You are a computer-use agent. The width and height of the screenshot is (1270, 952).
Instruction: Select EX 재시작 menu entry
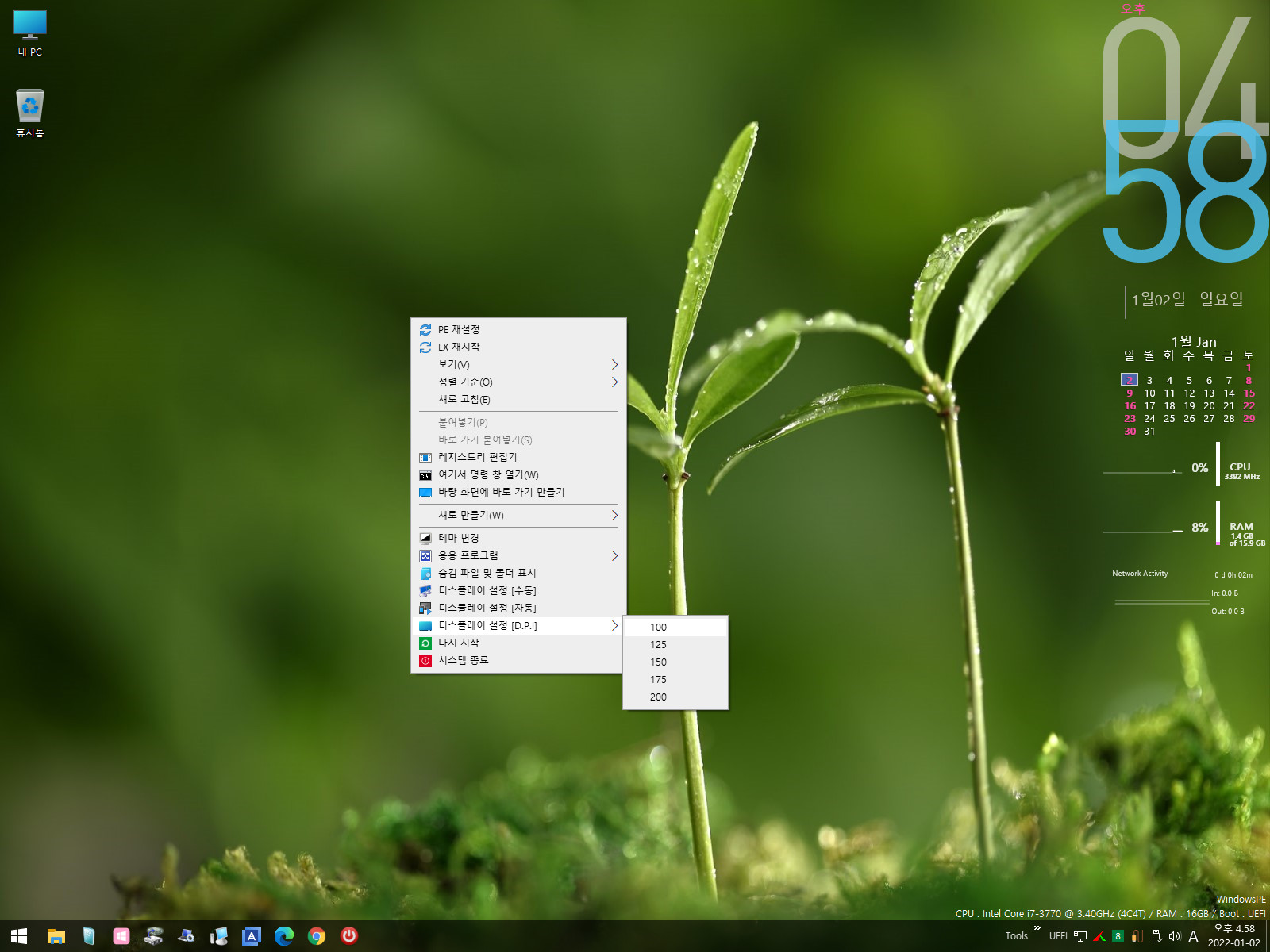(518, 347)
